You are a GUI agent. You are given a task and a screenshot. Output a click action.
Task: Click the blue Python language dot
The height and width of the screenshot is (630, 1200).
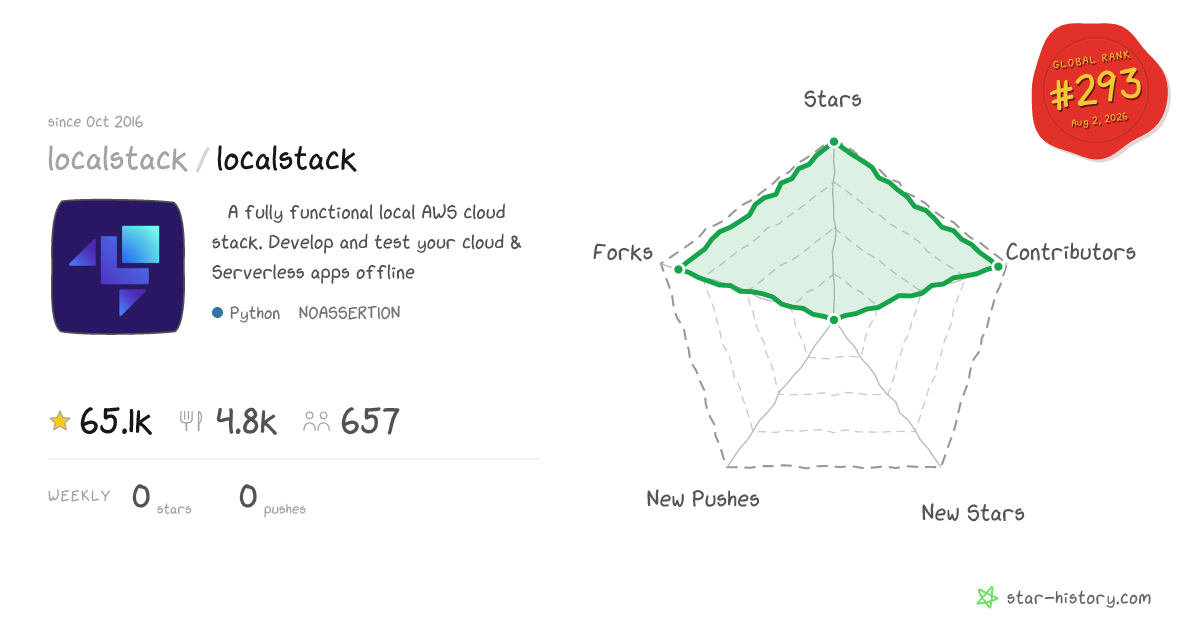tap(217, 313)
